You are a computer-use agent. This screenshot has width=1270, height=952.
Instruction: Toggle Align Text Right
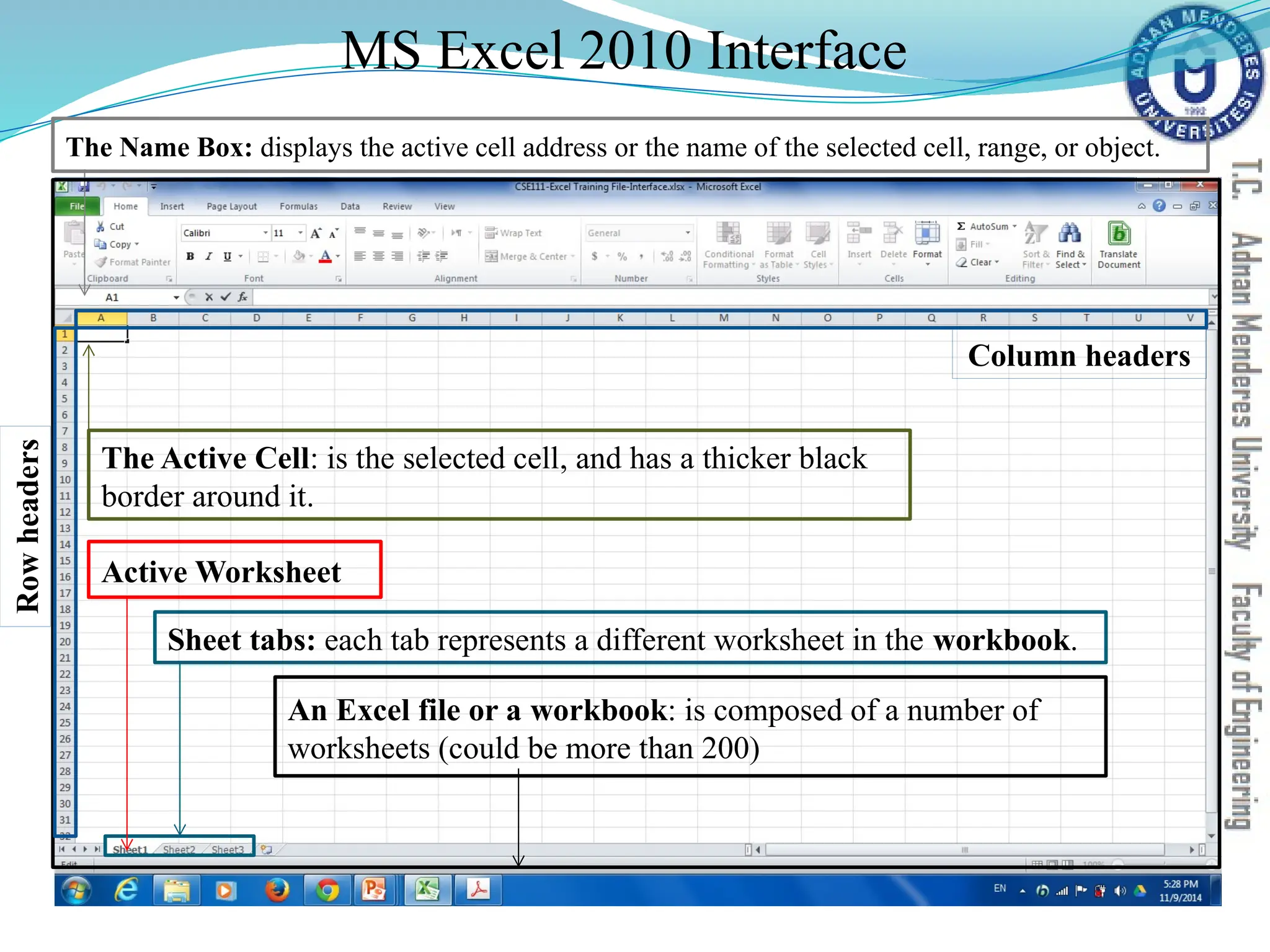coord(397,257)
